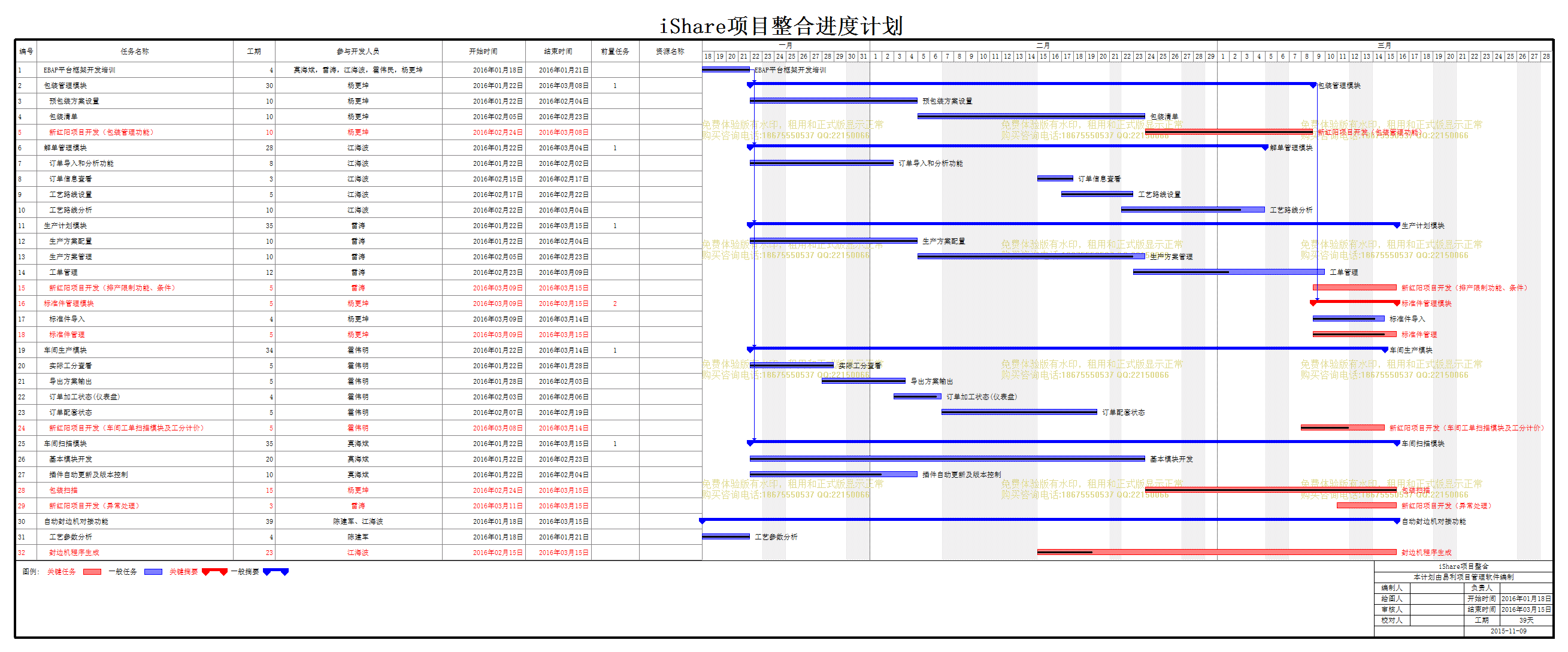Click the 预包装方案设置 Gantt bar
This screenshot has width=1568, height=652.
click(x=833, y=101)
